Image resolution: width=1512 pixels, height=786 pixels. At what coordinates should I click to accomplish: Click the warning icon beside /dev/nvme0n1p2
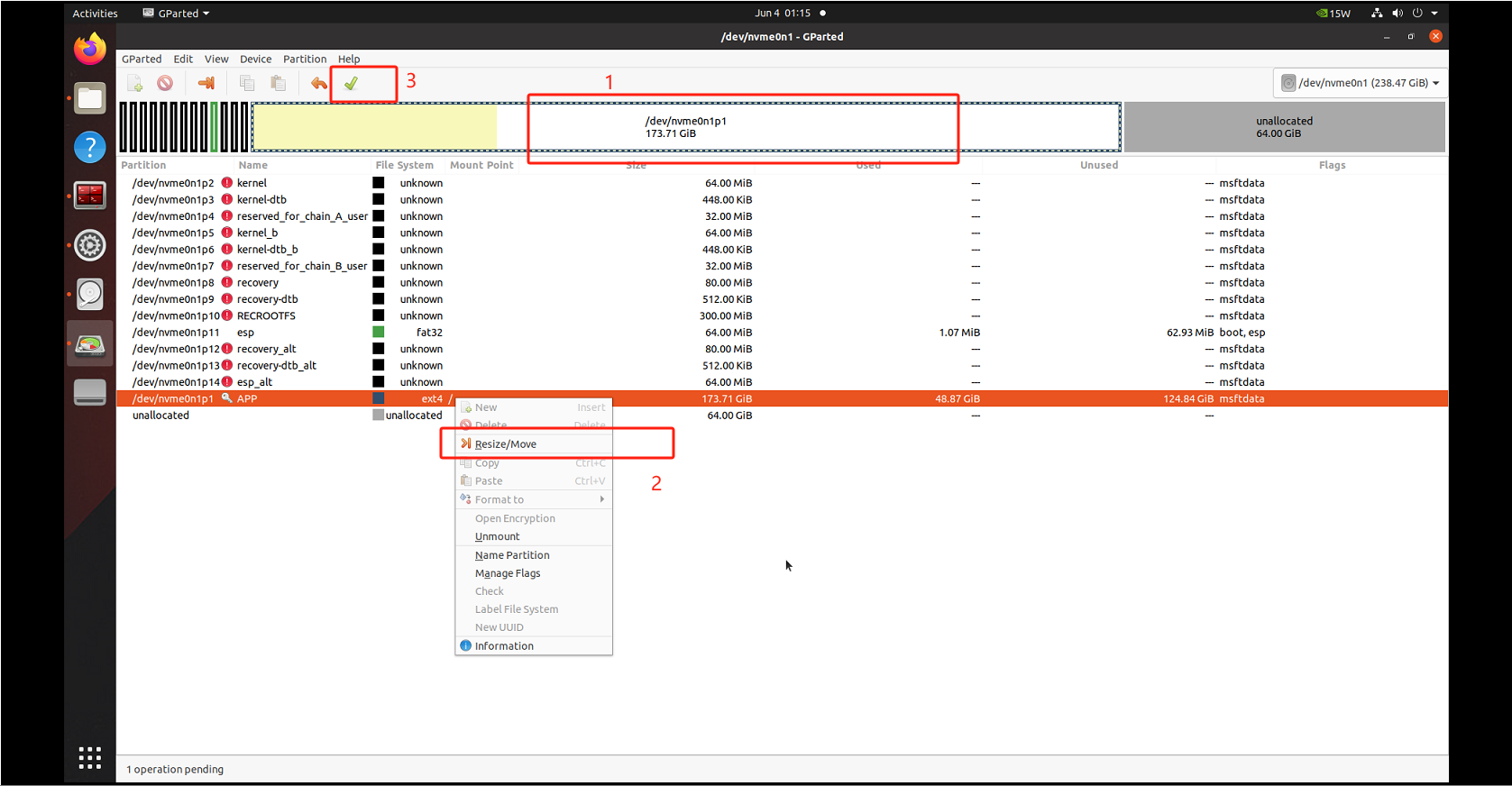pos(227,183)
